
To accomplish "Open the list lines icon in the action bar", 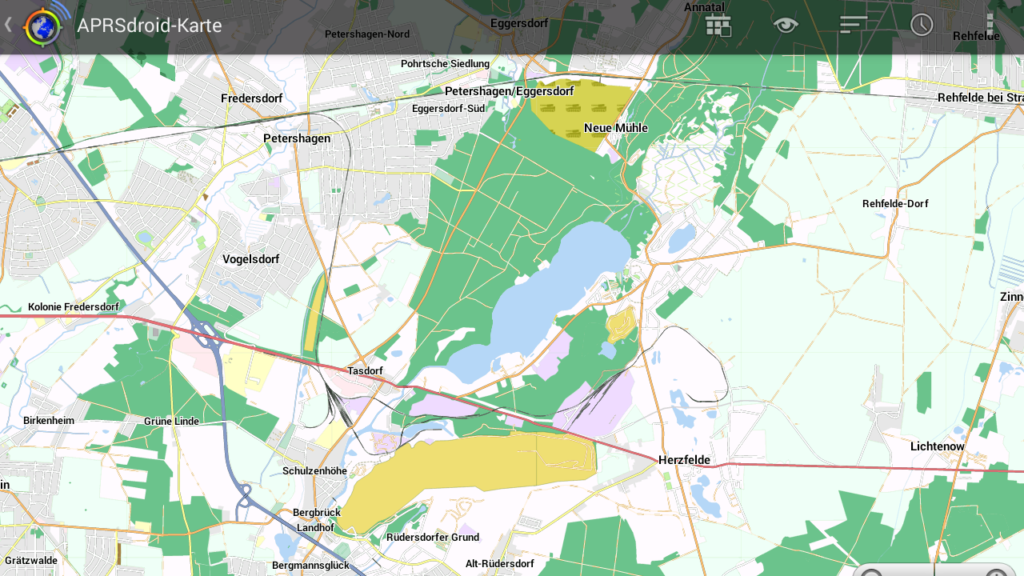I will (853, 25).
